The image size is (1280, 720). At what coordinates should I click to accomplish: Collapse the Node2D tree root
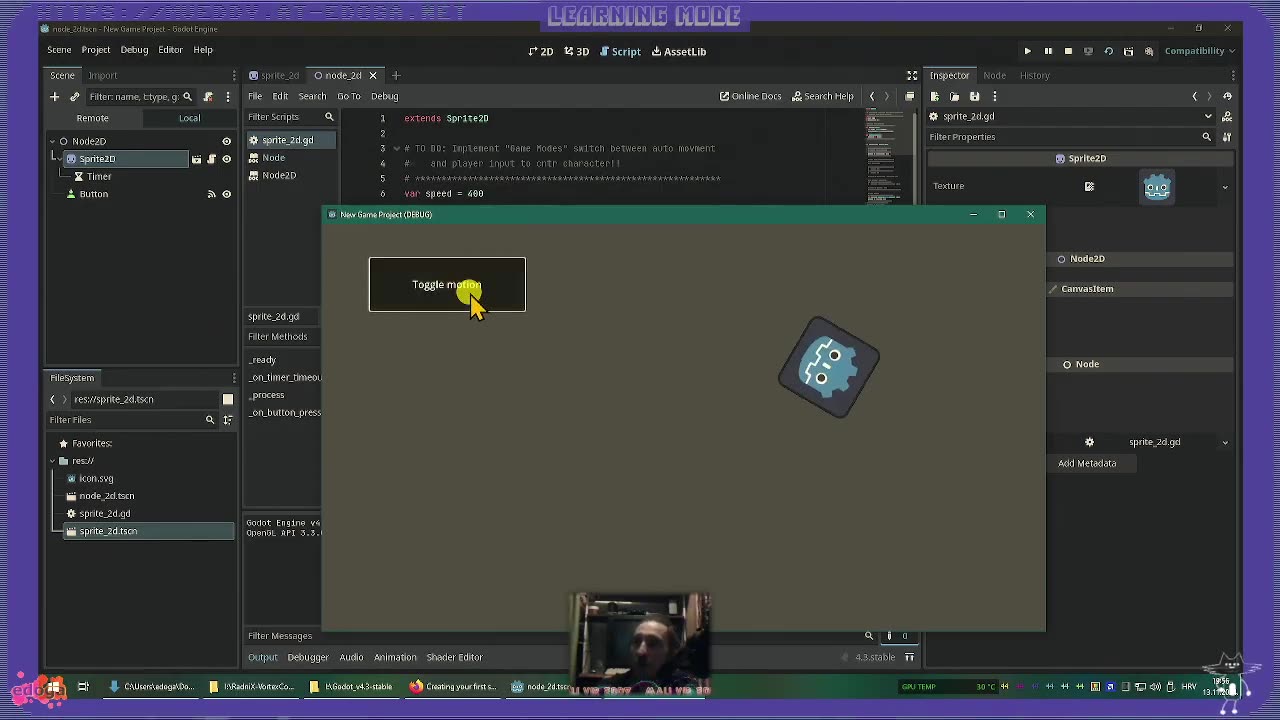[53, 141]
